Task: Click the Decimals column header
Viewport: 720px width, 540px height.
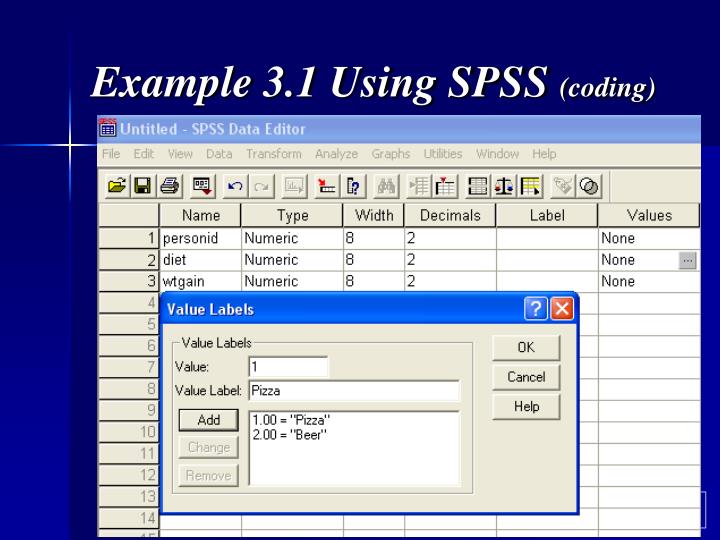Action: point(450,215)
